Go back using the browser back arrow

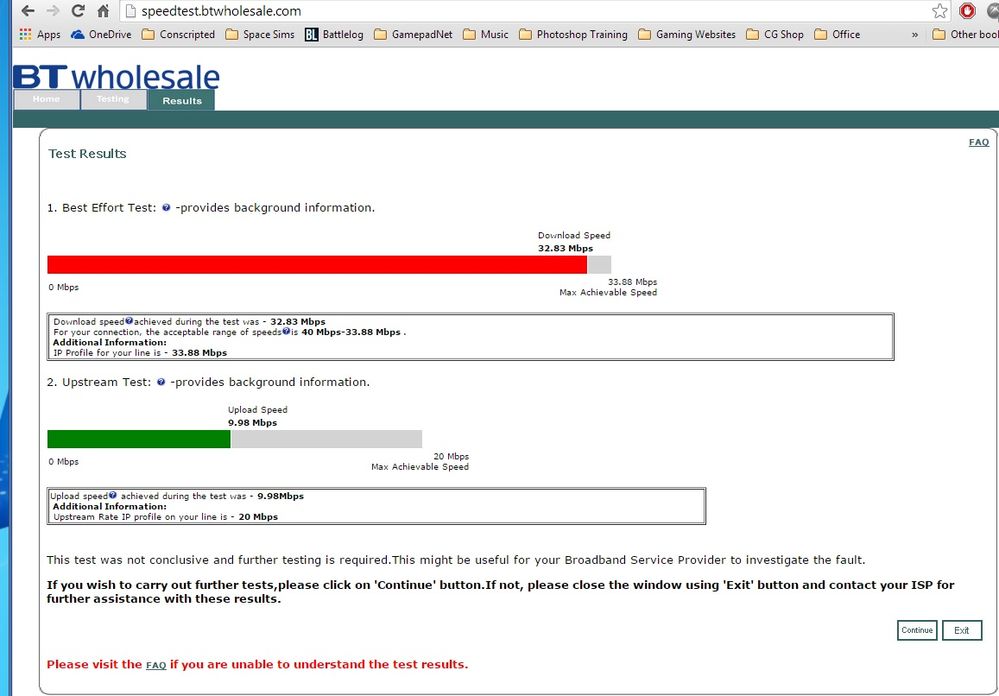27,11
